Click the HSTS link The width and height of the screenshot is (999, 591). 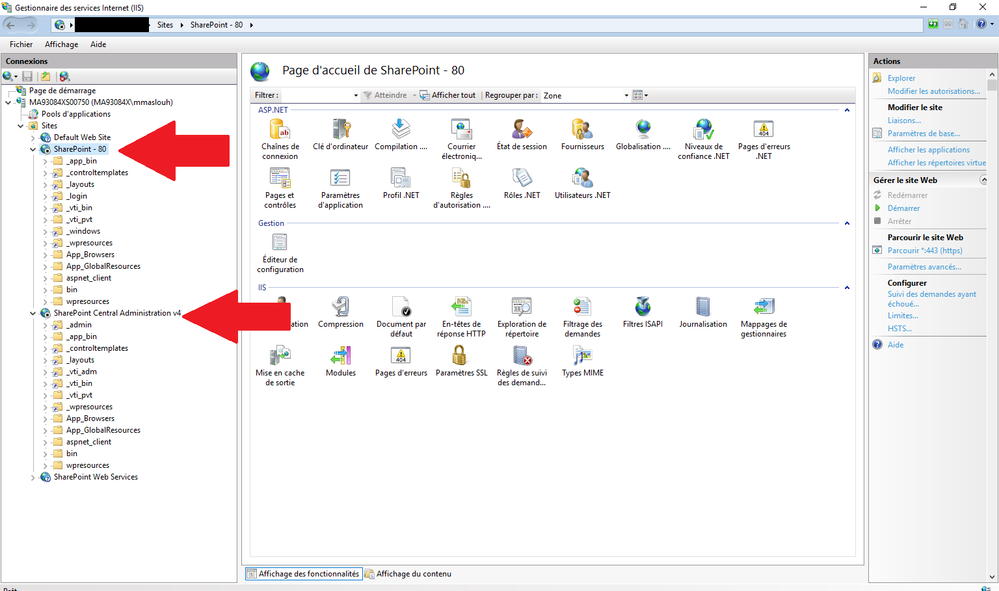coord(899,329)
